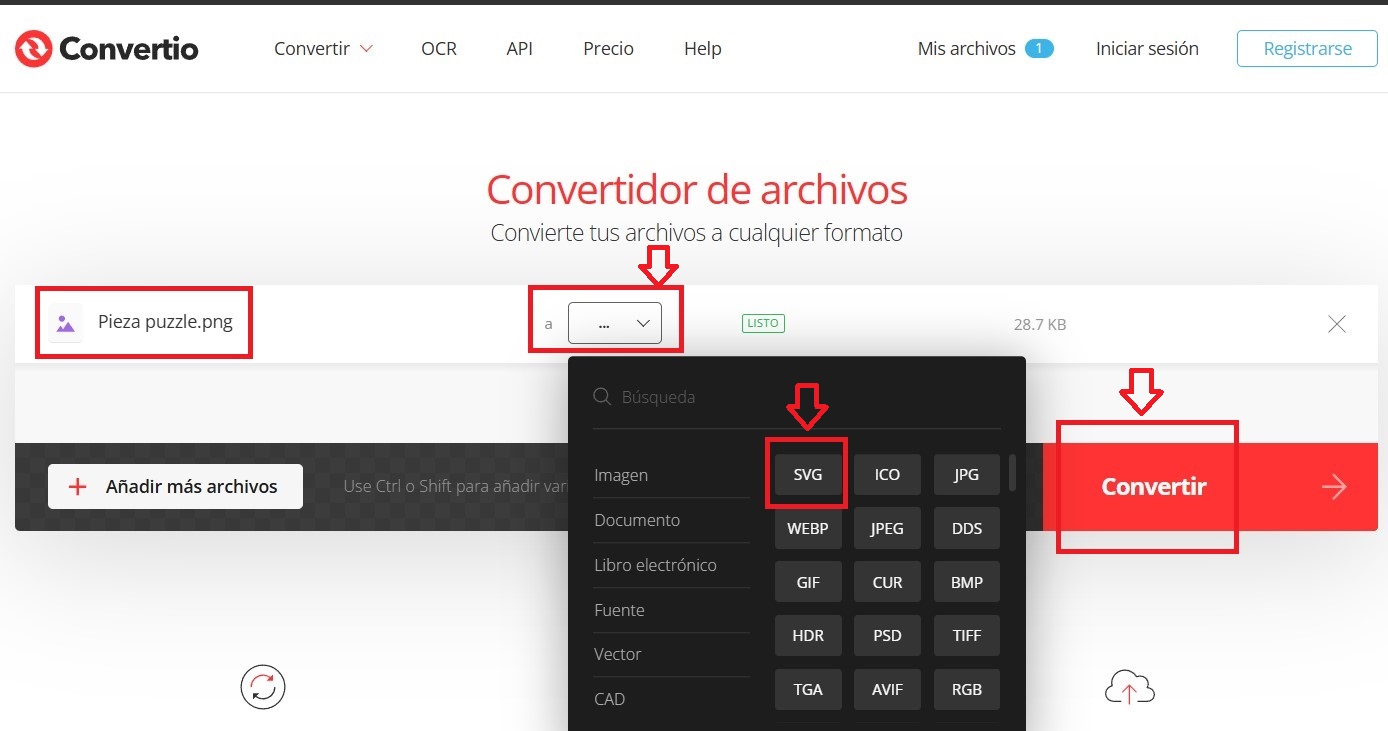Choose HDR format

point(808,636)
